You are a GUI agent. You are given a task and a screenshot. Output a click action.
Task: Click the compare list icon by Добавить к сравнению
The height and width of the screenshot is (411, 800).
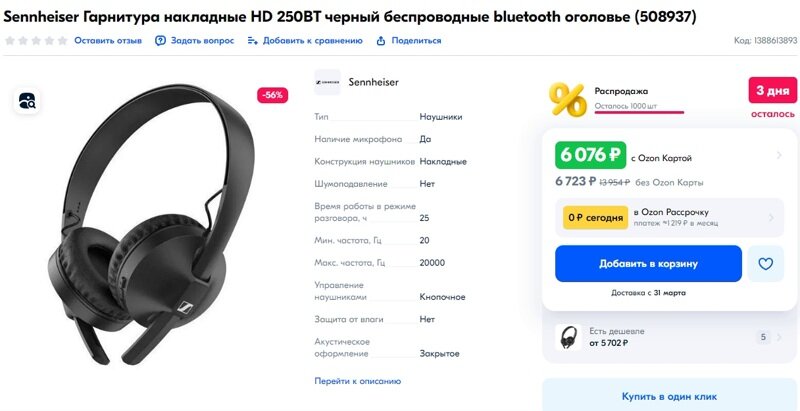coord(253,41)
